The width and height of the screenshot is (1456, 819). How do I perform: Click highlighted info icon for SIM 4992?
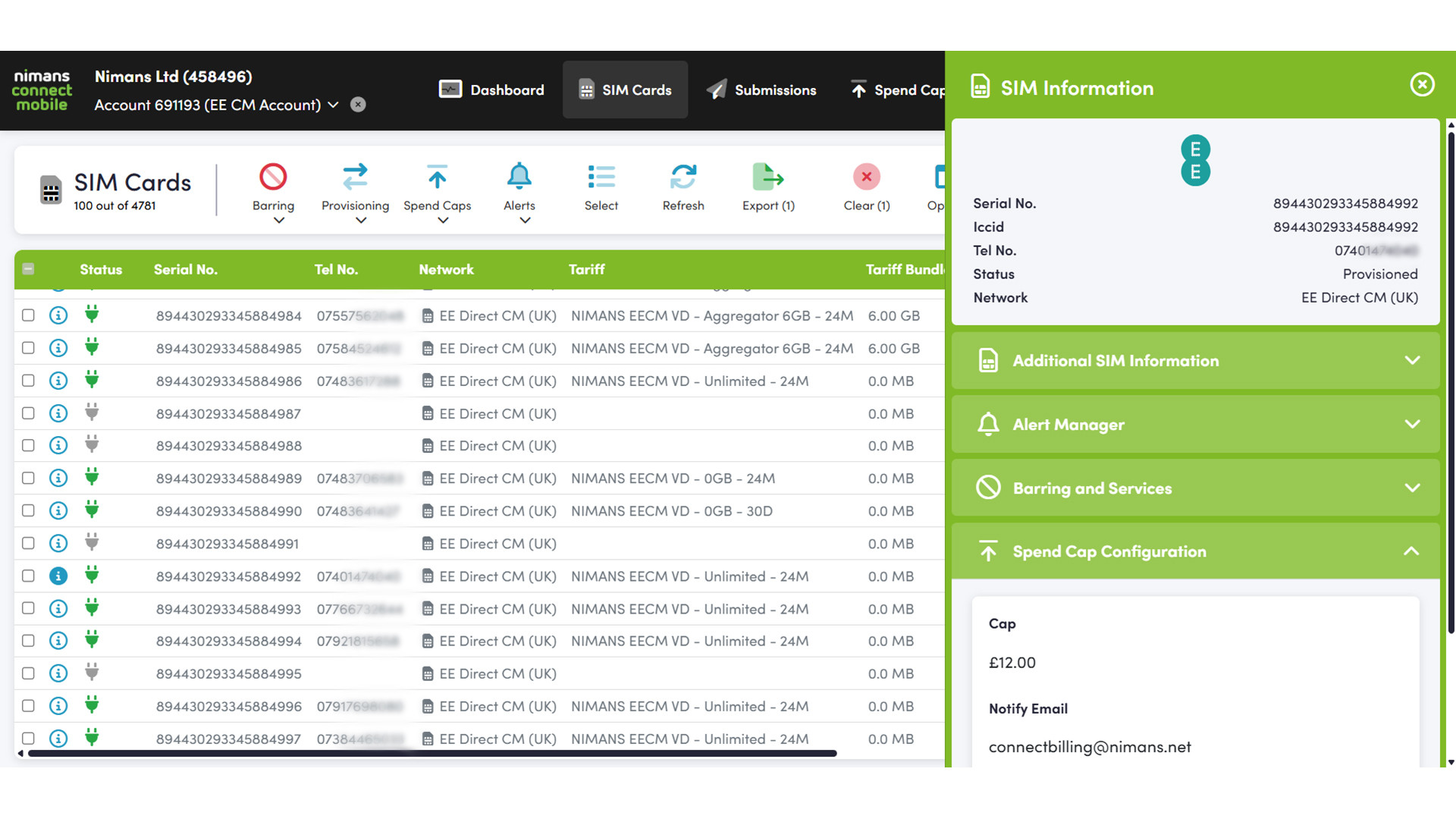pyautogui.click(x=58, y=576)
